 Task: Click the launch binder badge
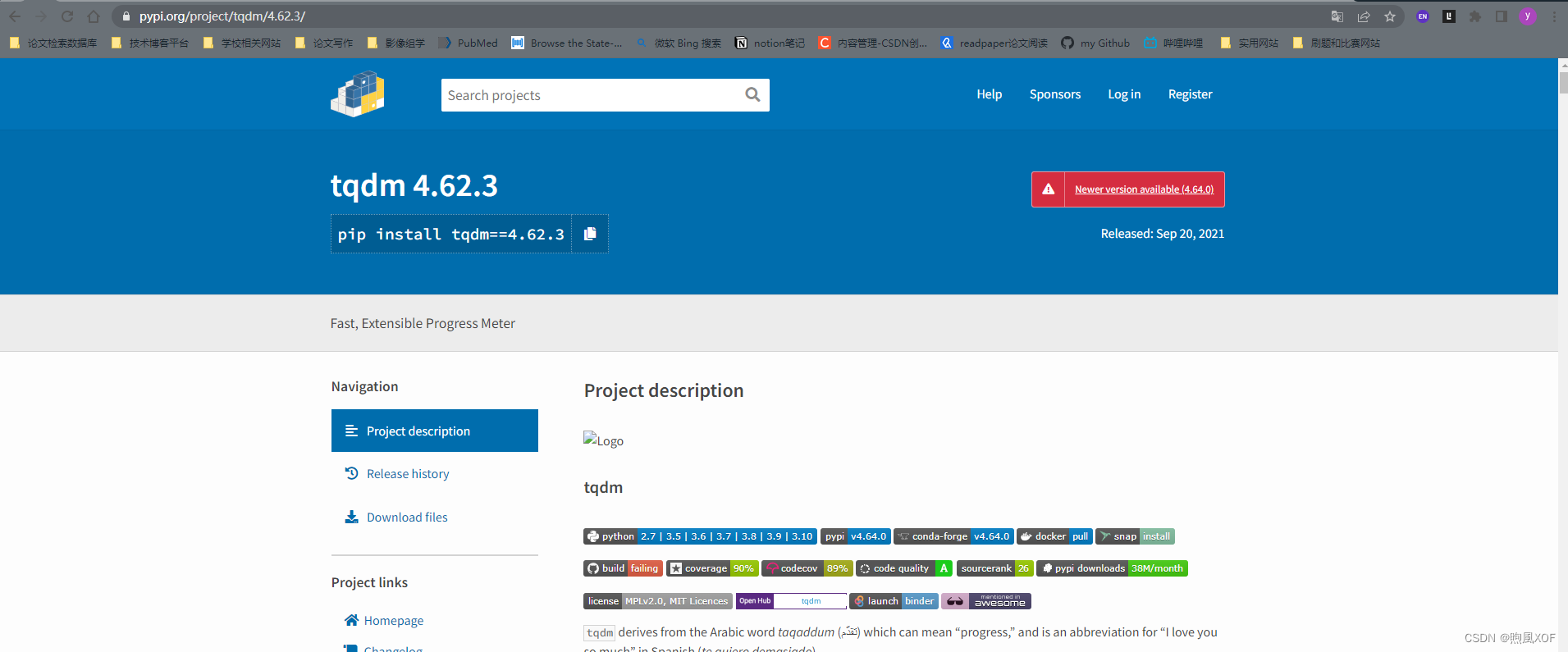(894, 601)
